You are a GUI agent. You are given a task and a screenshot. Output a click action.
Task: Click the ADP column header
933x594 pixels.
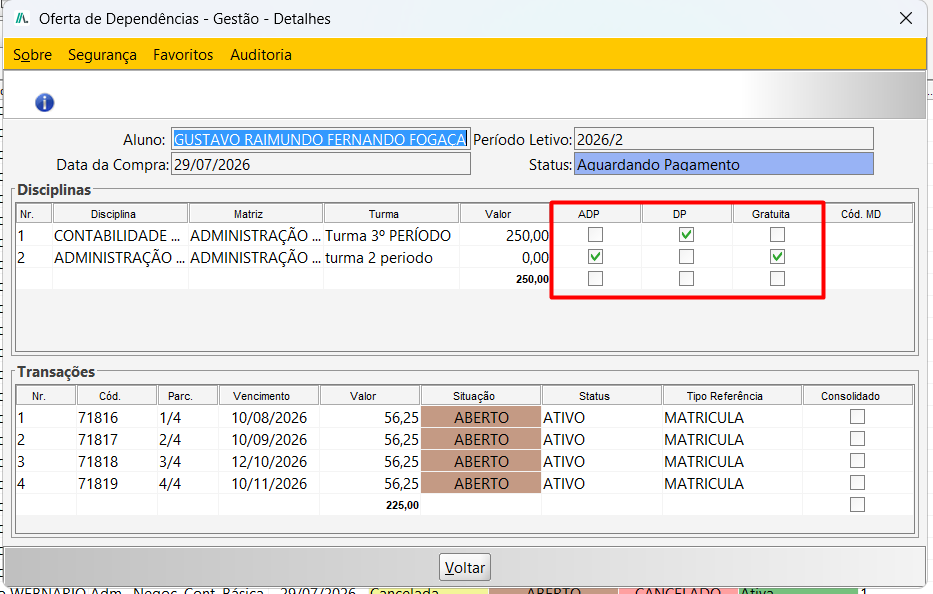[x=596, y=214]
